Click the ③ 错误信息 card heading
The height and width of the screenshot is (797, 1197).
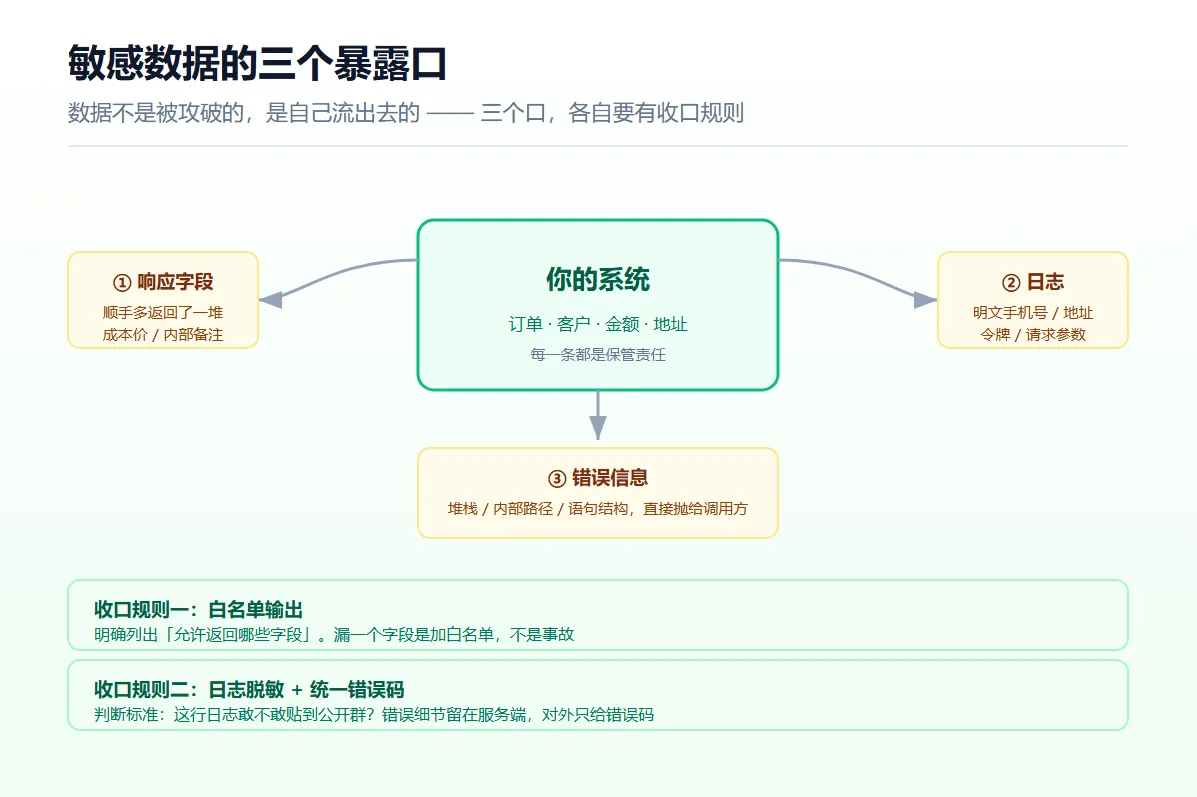point(598,478)
